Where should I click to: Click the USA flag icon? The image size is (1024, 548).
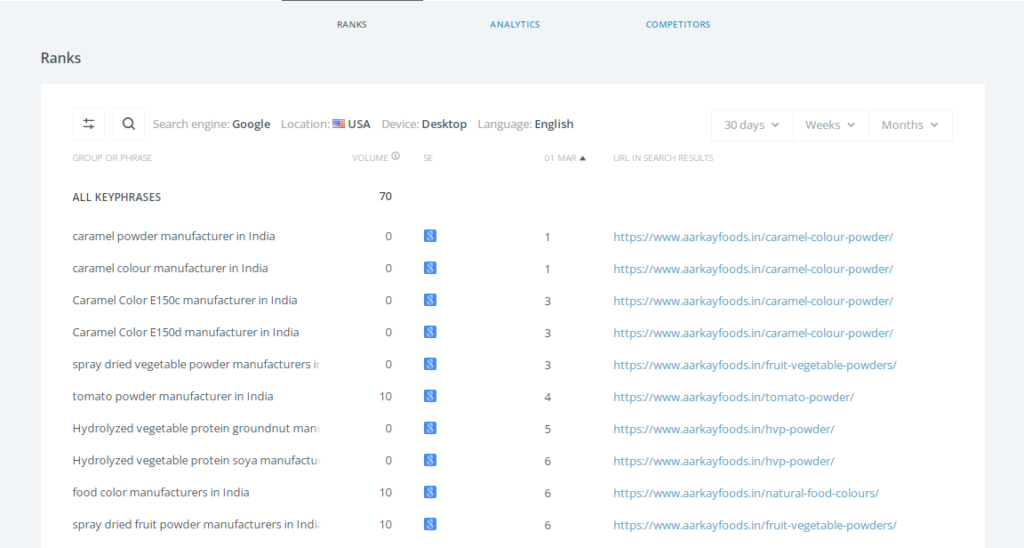[338, 124]
